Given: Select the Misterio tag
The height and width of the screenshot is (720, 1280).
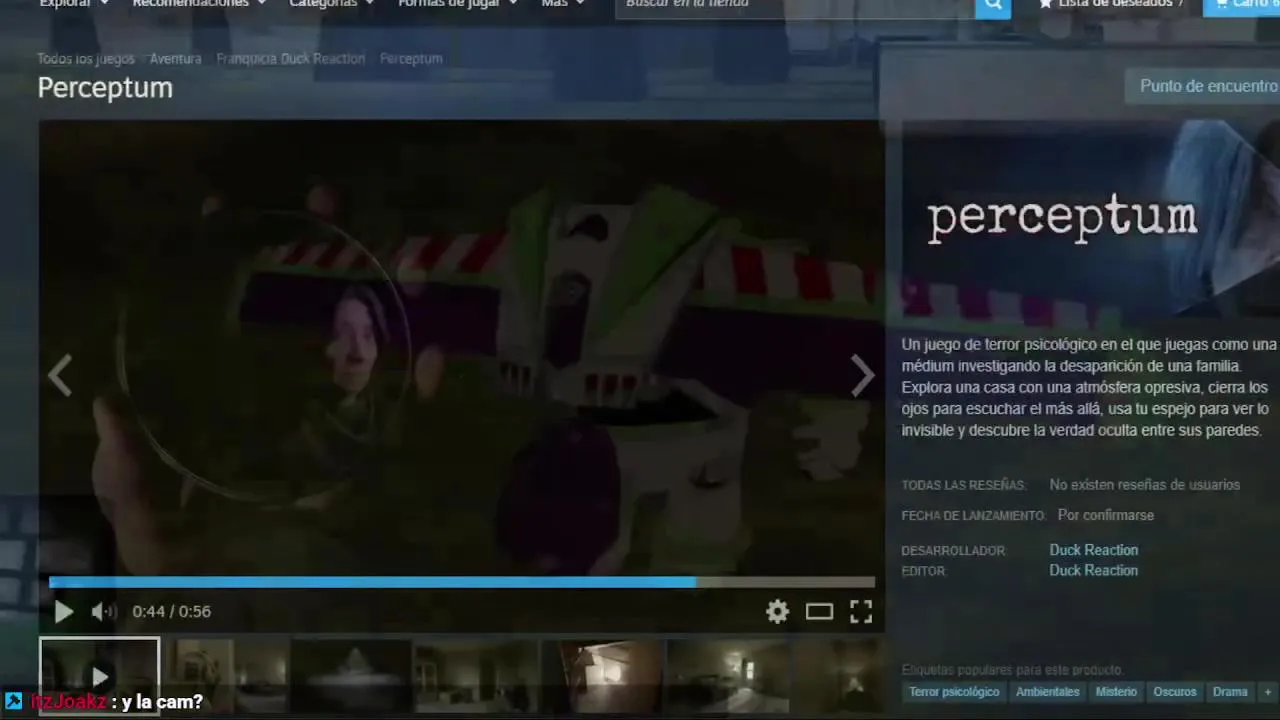Looking at the screenshot, I should click(1116, 692).
